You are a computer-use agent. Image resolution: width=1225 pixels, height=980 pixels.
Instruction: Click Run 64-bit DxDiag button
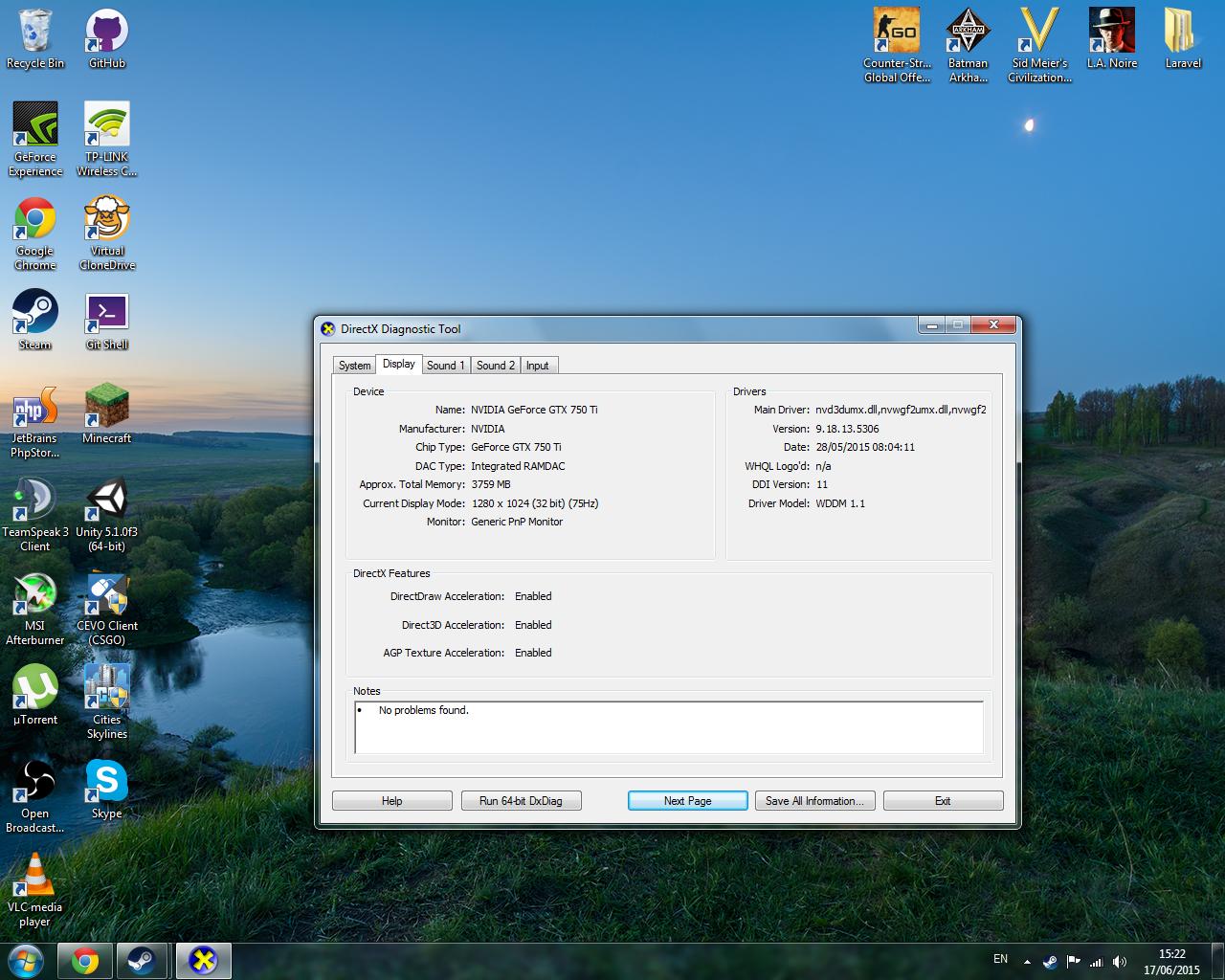coord(521,801)
